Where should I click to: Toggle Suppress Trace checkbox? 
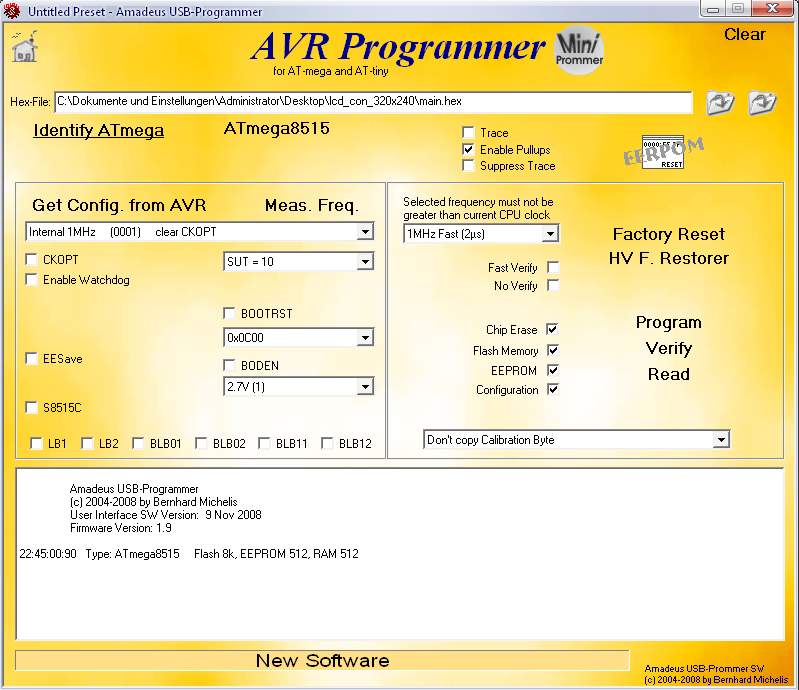coord(468,166)
